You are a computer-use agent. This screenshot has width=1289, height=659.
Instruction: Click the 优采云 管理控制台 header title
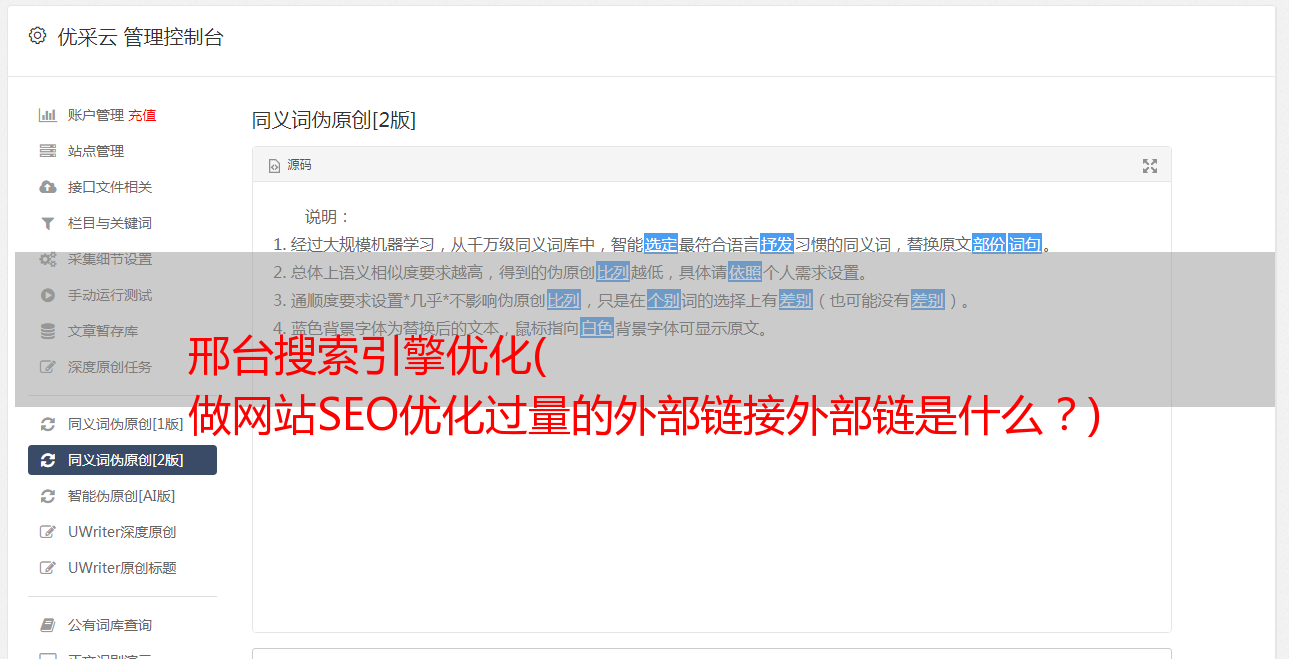click(x=140, y=37)
